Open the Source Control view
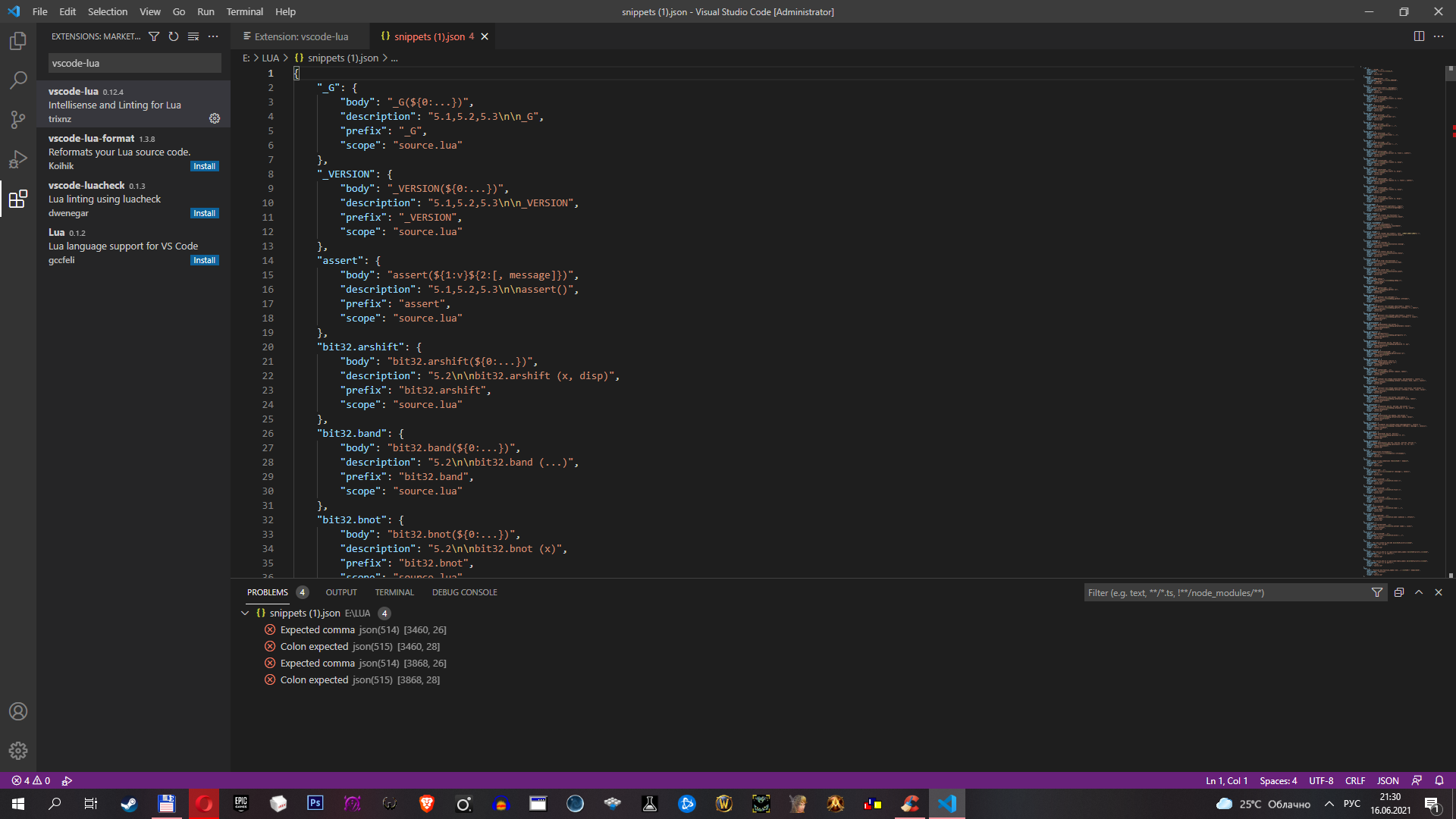The image size is (1456, 819). (x=18, y=120)
